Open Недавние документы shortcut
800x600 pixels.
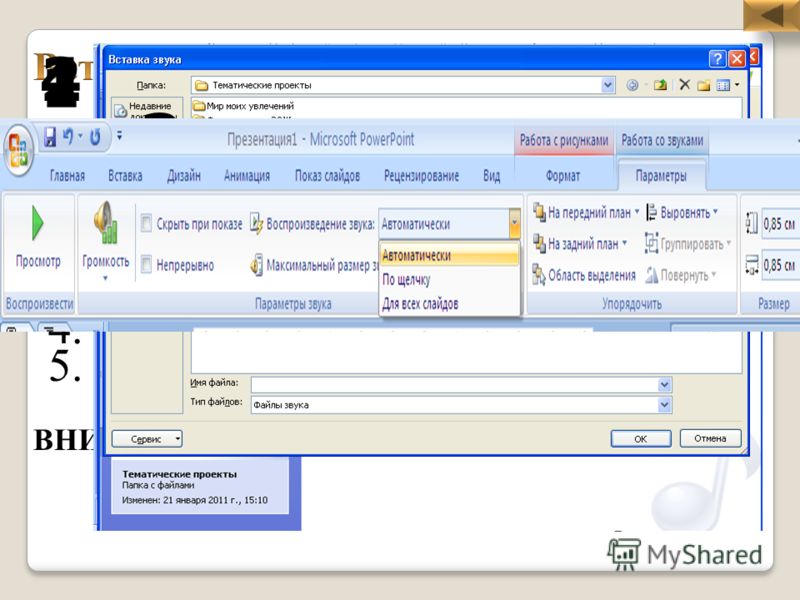click(x=146, y=109)
